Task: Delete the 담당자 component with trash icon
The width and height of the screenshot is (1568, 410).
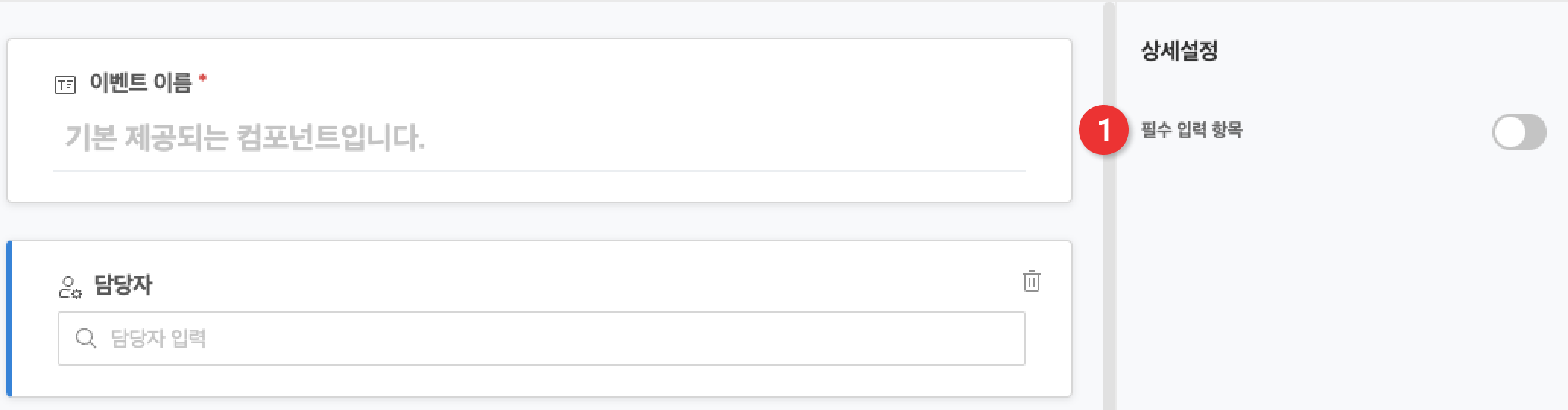Action: [x=1031, y=281]
